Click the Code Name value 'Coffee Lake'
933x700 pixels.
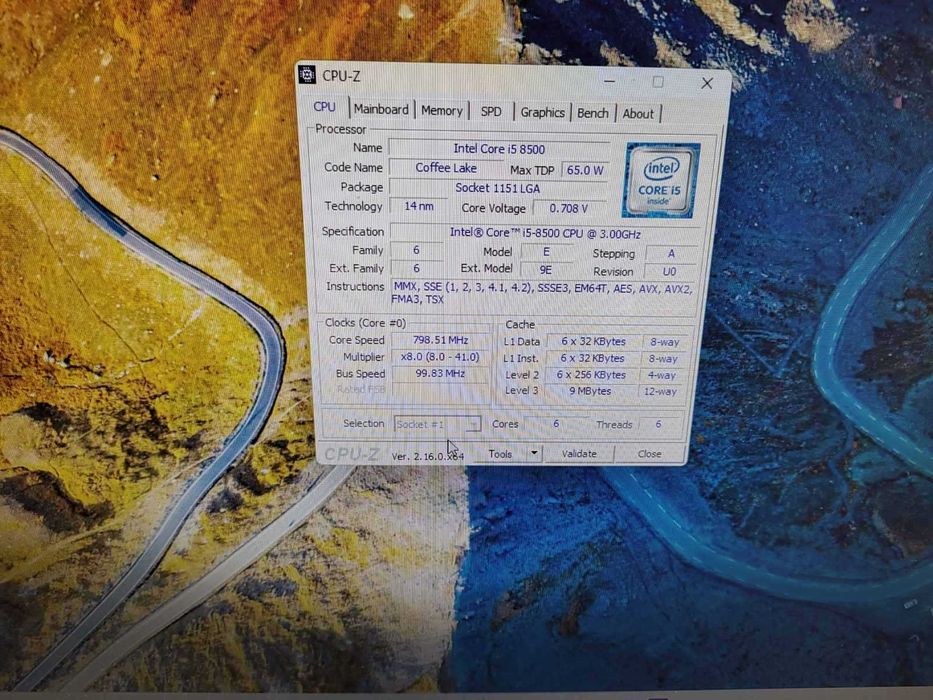click(446, 168)
